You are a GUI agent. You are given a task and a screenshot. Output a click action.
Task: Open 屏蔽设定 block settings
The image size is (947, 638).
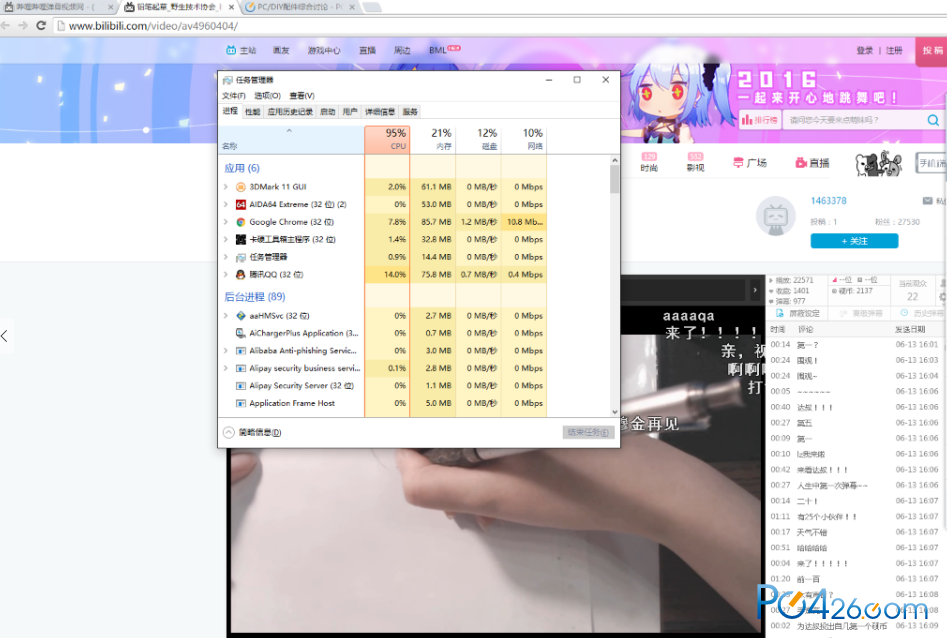click(x=798, y=313)
